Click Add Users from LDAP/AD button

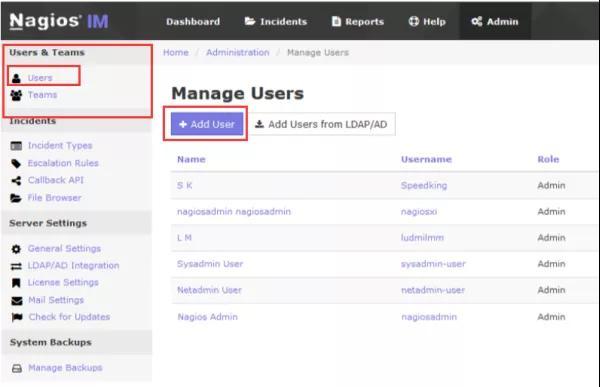[x=322, y=124]
